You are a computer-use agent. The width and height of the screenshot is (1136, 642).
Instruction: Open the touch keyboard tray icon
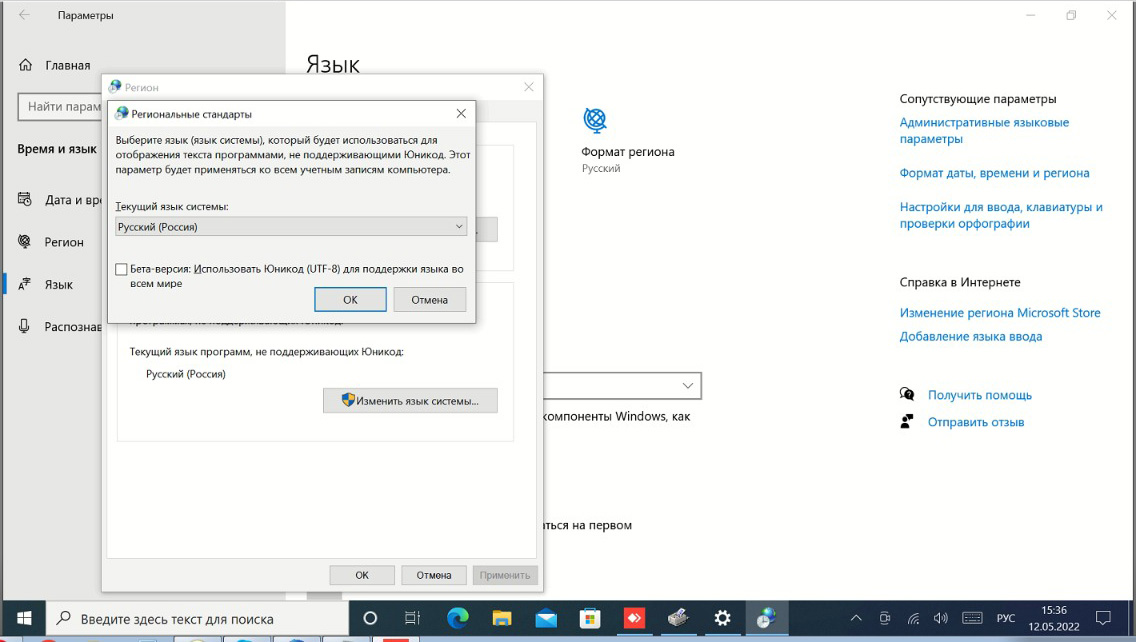click(972, 618)
